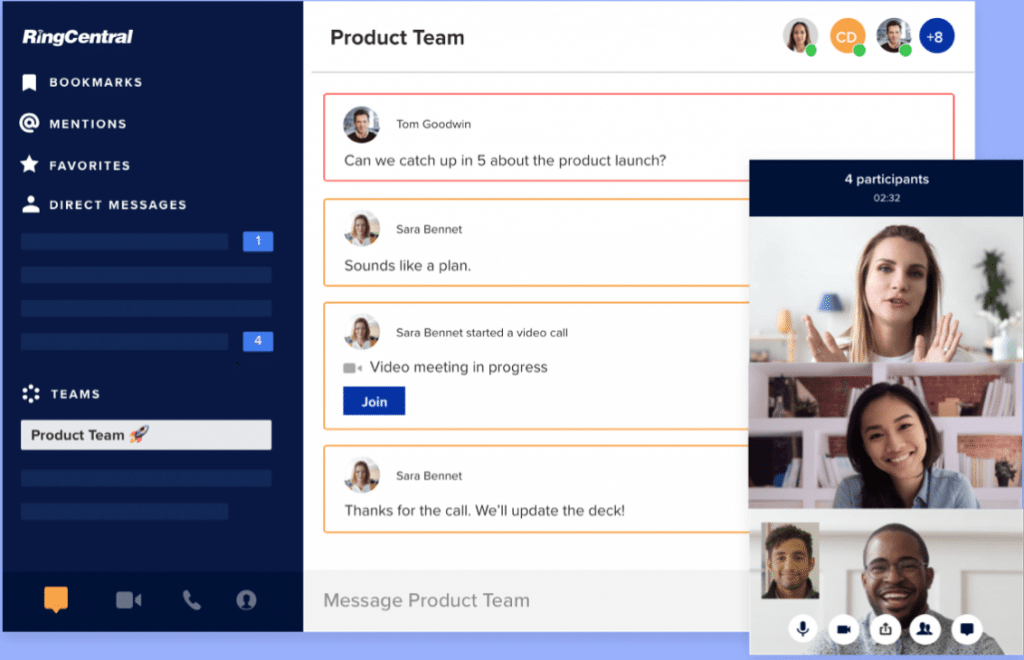
Task: Open the in-call chat bubble icon
Action: pos(965,629)
